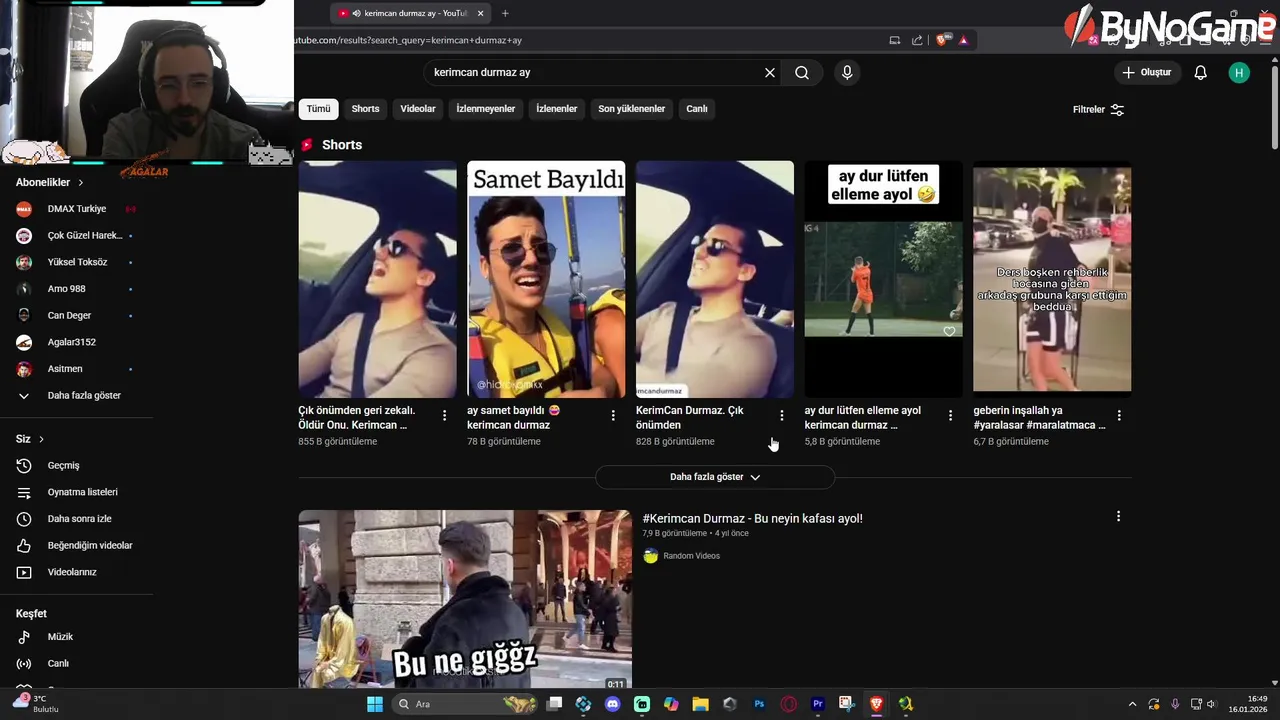The height and width of the screenshot is (720, 1280).
Task: Open the account avatar menu
Action: [1239, 73]
